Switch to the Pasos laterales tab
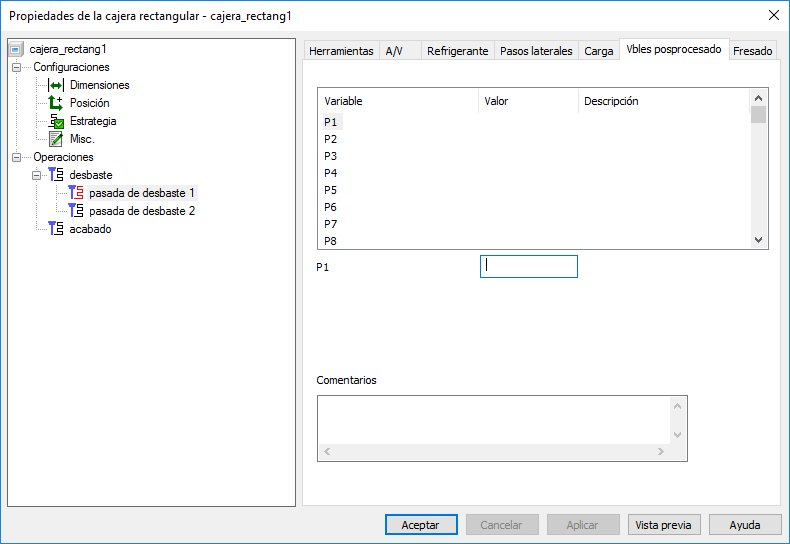Viewport: 790px width, 544px height. tap(536, 51)
